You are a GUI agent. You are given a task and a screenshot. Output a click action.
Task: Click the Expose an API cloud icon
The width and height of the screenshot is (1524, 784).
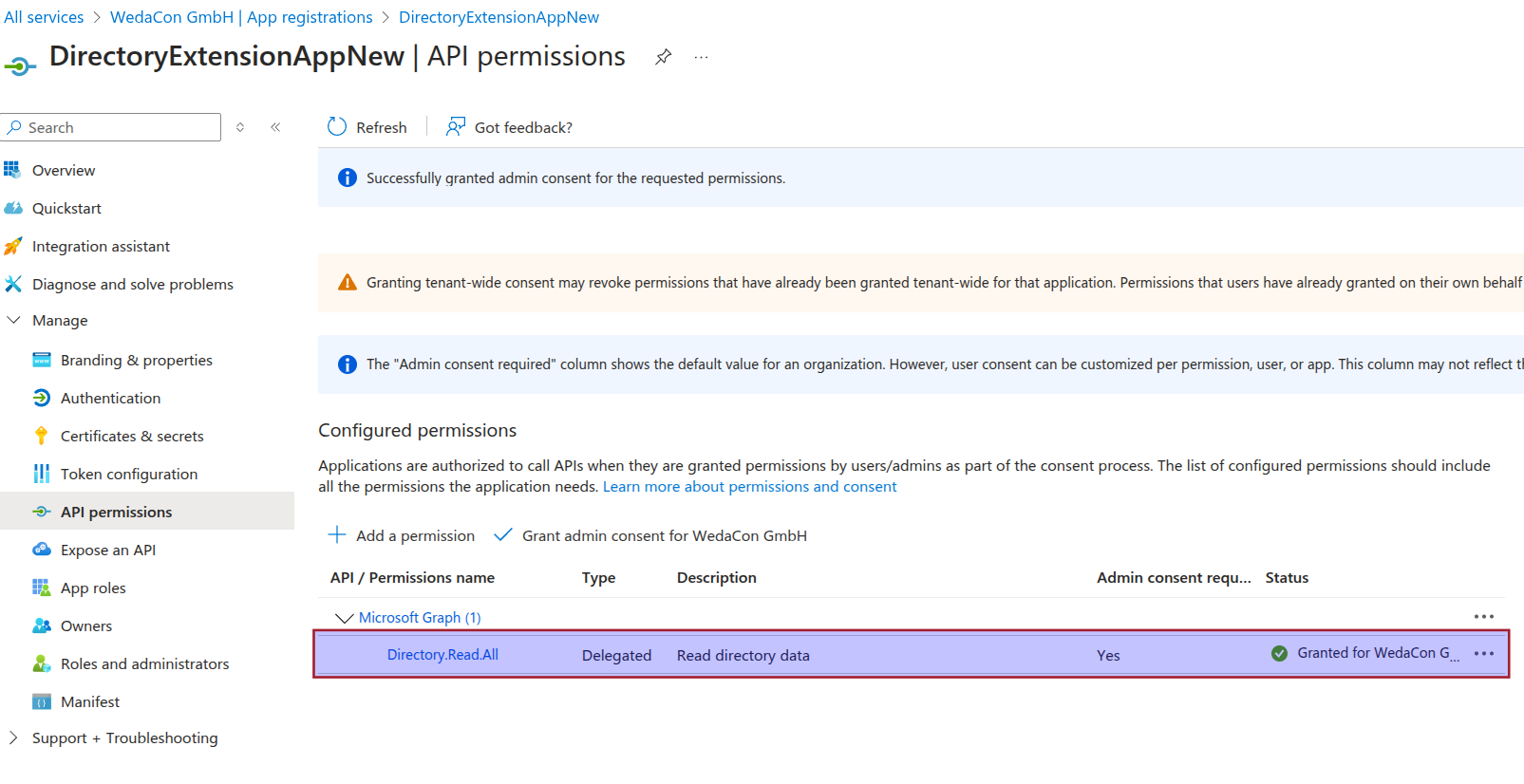42,550
